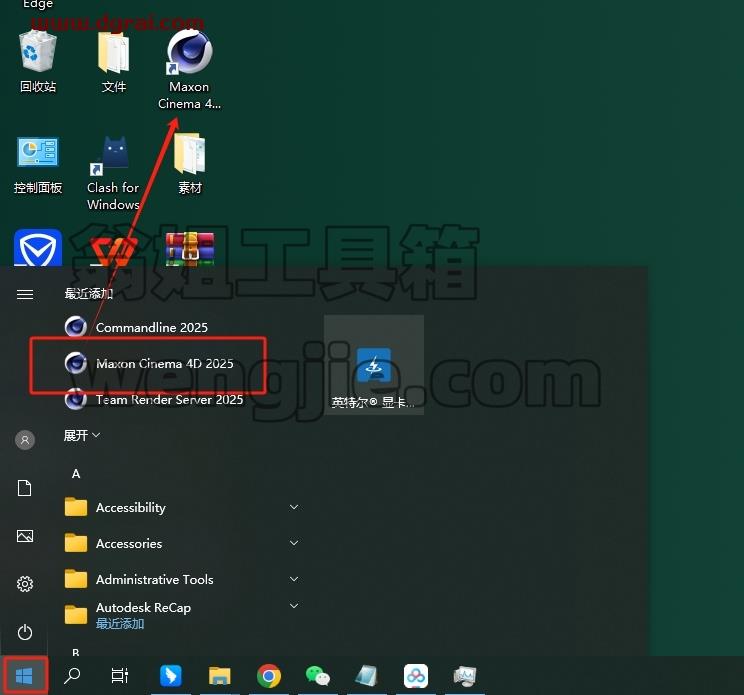
Task: Expand the Accessibility folder chevron
Action: click(x=294, y=507)
